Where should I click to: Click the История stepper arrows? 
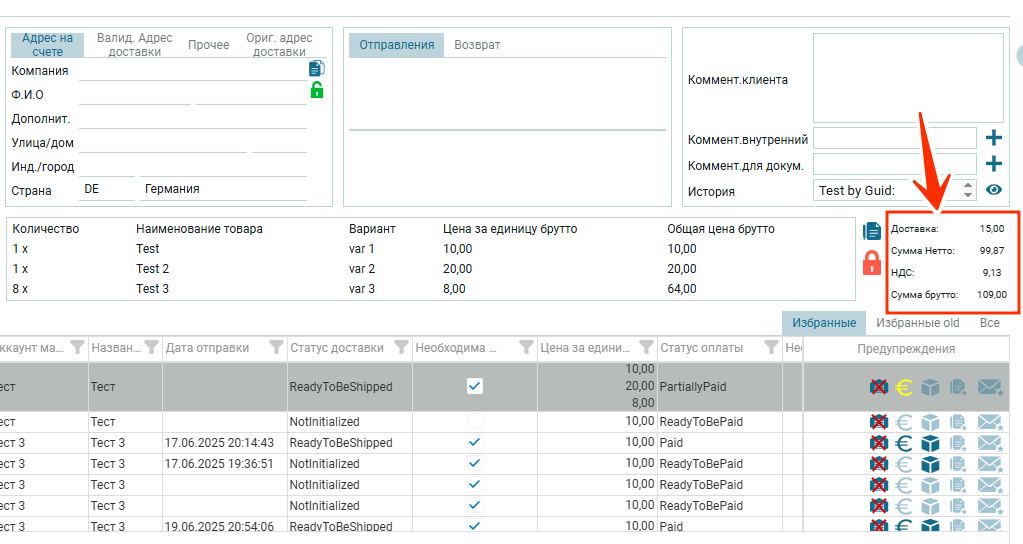click(x=968, y=190)
